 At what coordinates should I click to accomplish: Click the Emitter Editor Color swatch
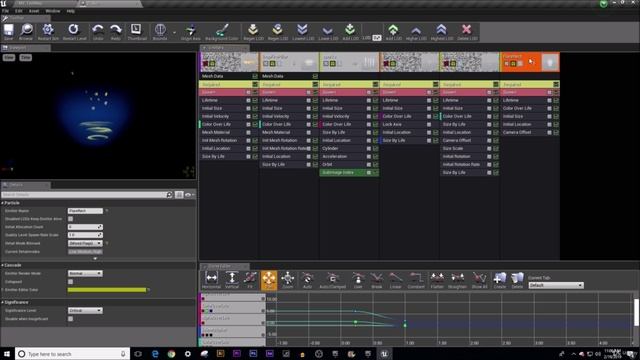point(107,290)
